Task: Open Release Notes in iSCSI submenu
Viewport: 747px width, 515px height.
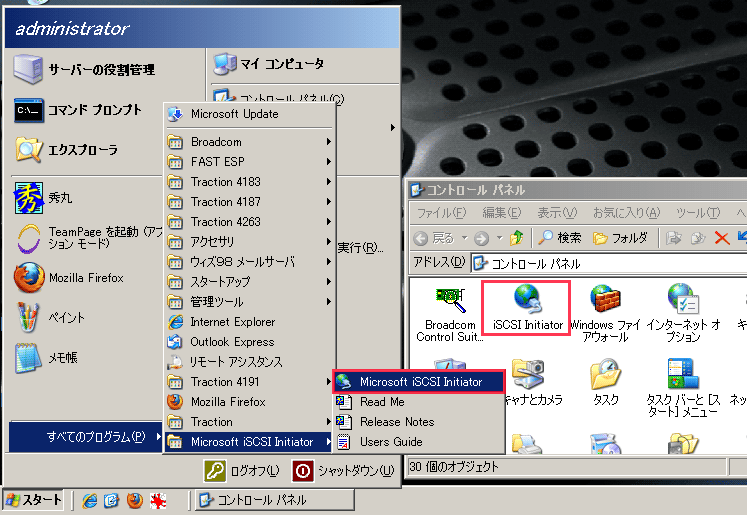Action: tap(418, 422)
